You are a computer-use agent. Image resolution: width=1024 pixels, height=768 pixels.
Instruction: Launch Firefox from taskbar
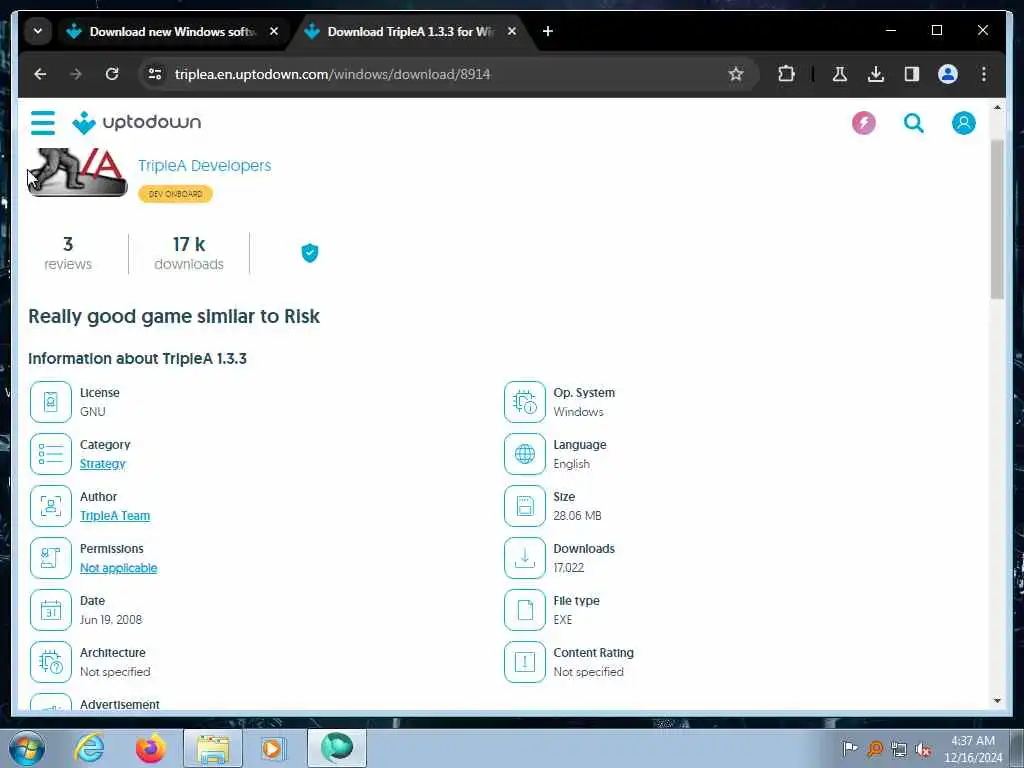(151, 748)
